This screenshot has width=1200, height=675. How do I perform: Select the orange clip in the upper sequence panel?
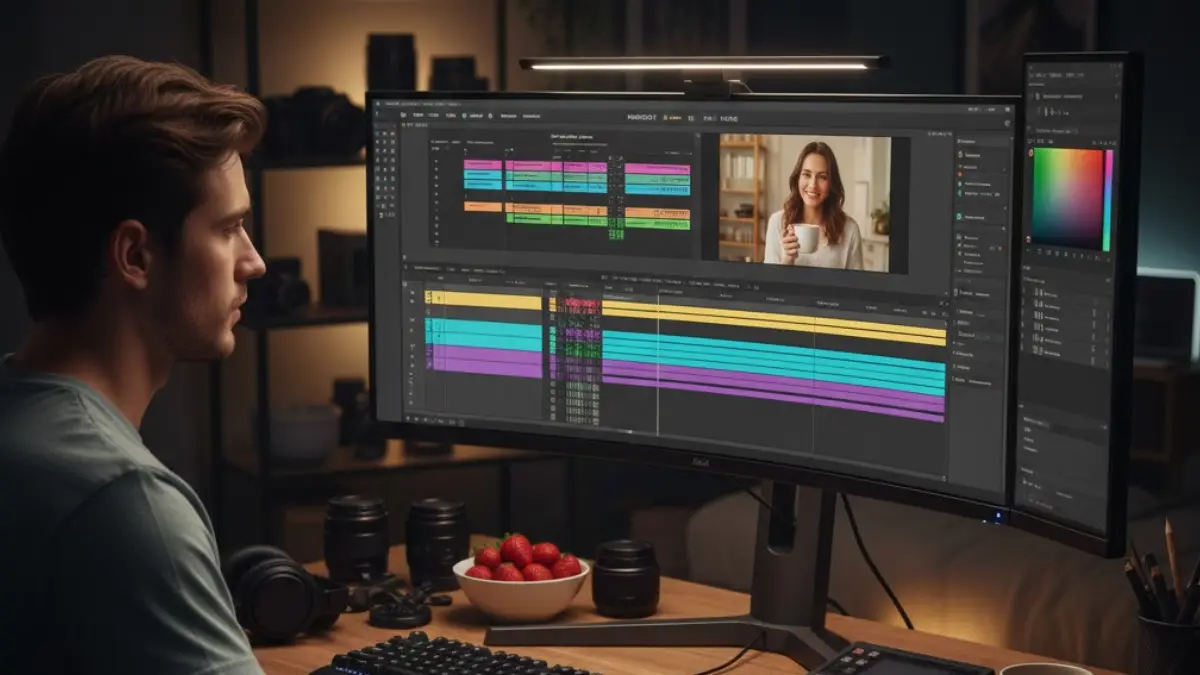click(x=483, y=207)
